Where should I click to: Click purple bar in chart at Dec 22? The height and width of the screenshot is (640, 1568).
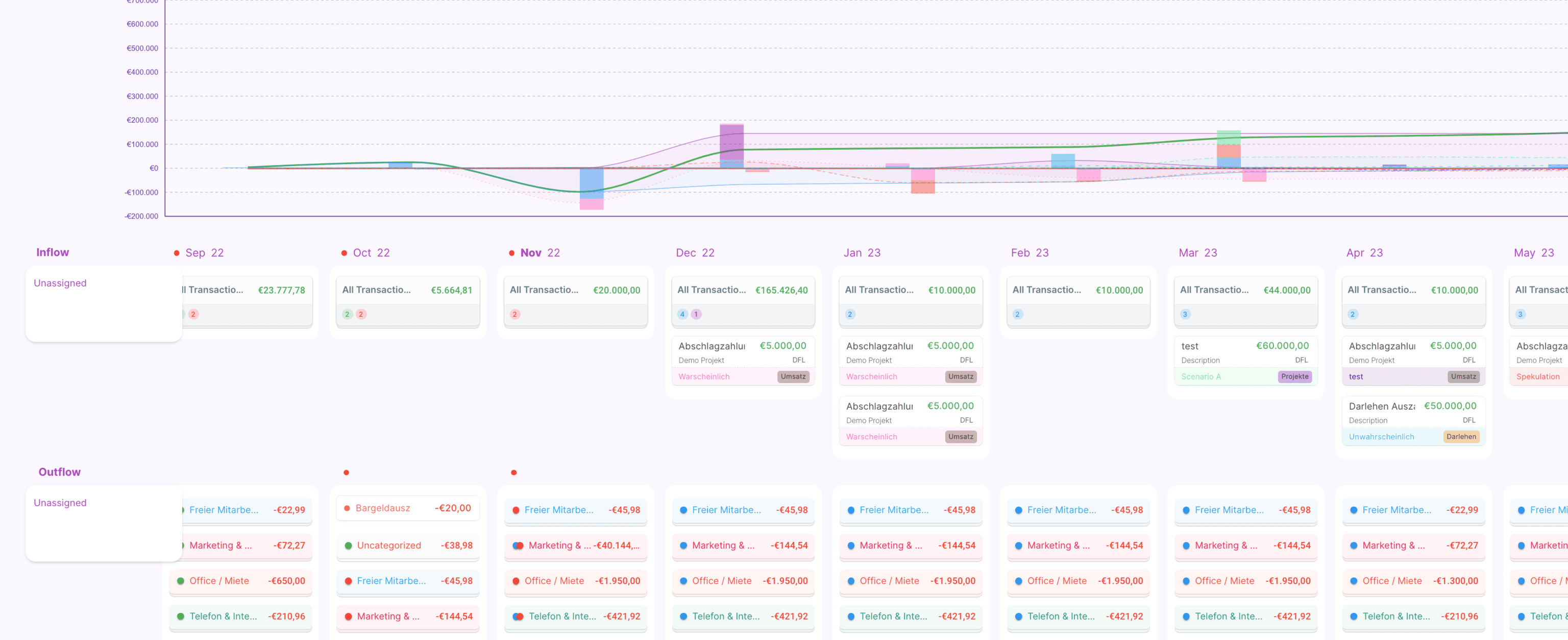tap(731, 142)
